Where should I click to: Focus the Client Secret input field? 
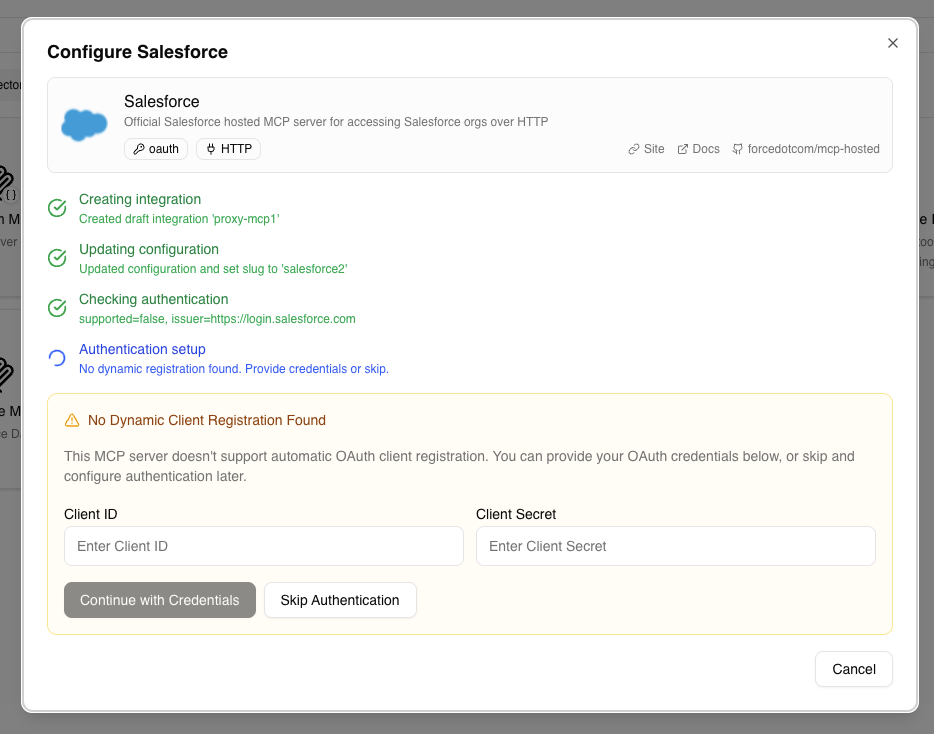pos(675,546)
